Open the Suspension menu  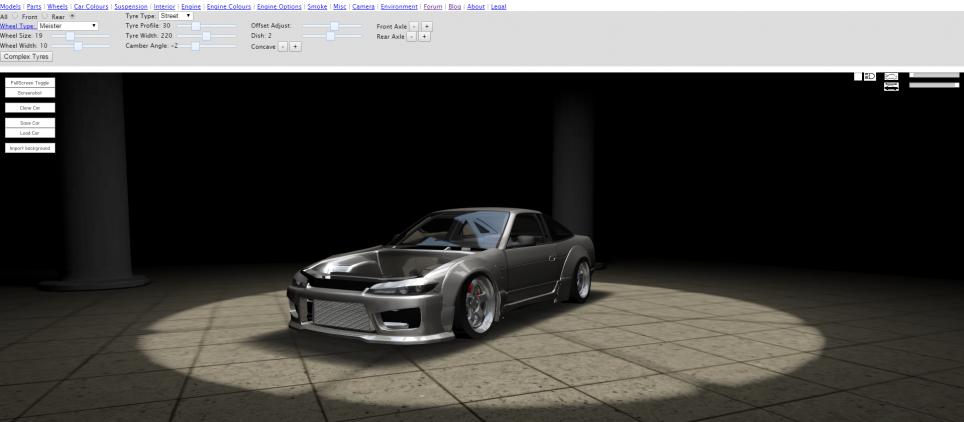click(x=130, y=6)
